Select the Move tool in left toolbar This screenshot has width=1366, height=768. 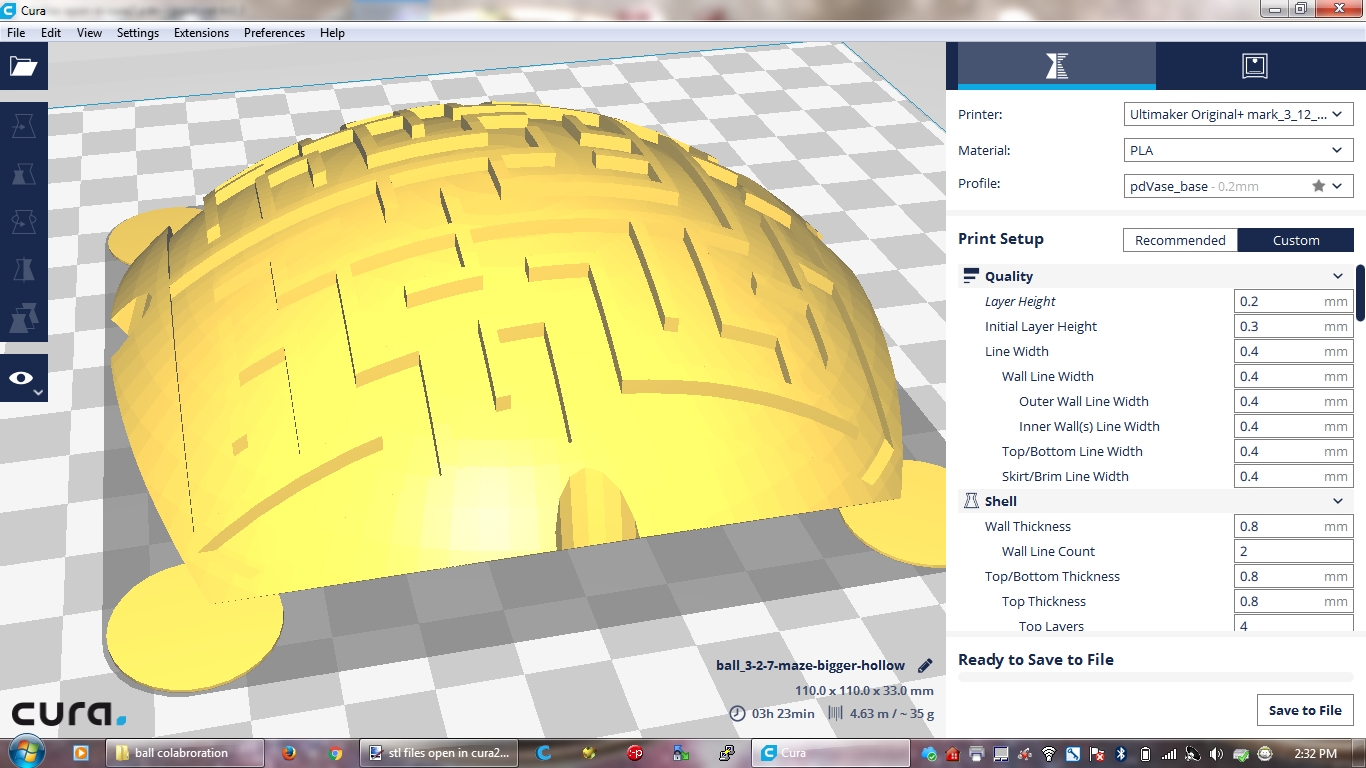click(x=23, y=126)
